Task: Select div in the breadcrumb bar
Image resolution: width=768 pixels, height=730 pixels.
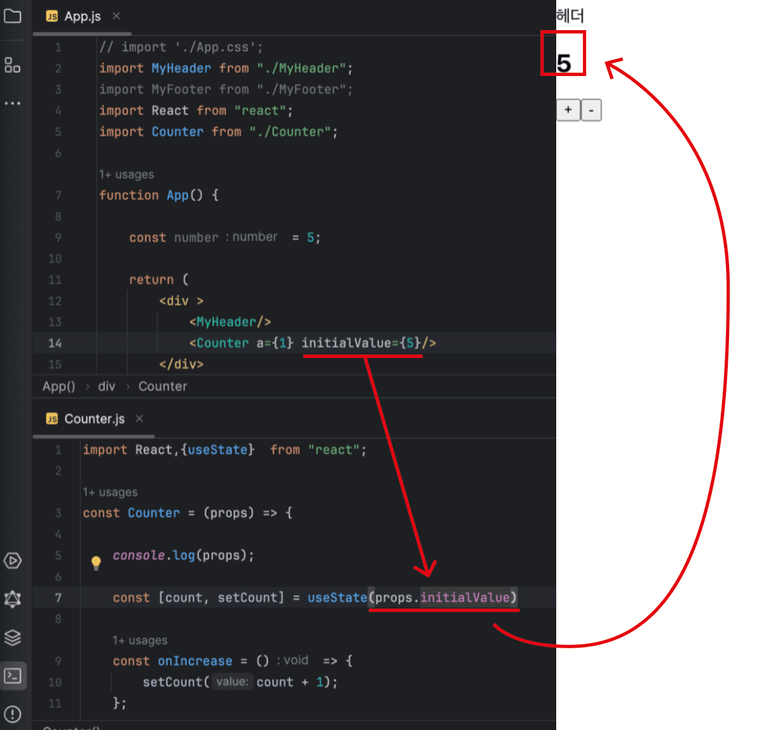Action: pyautogui.click(x=106, y=387)
